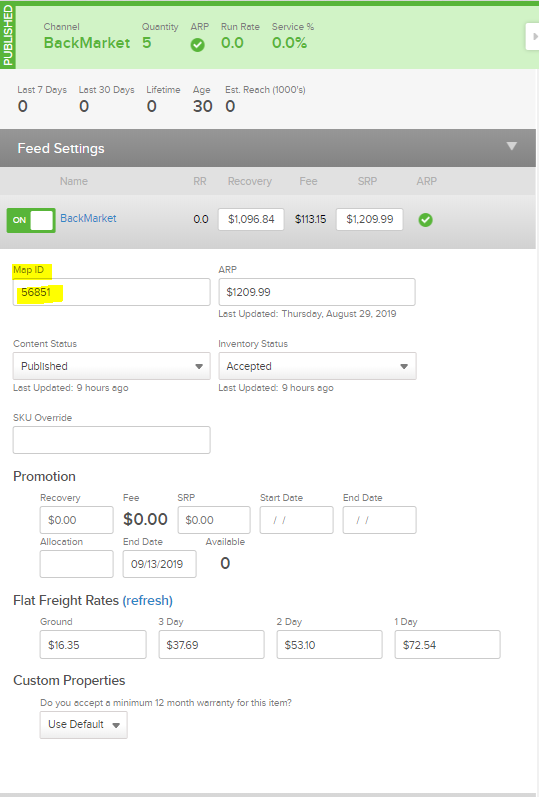This screenshot has width=539, height=797.
Task: Open the Inventory Status Accepted dropdown
Action: coord(317,366)
